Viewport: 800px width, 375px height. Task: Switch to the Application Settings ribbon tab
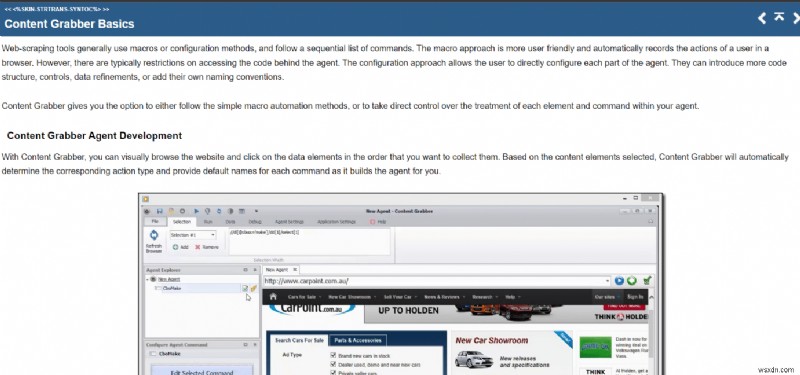point(336,222)
